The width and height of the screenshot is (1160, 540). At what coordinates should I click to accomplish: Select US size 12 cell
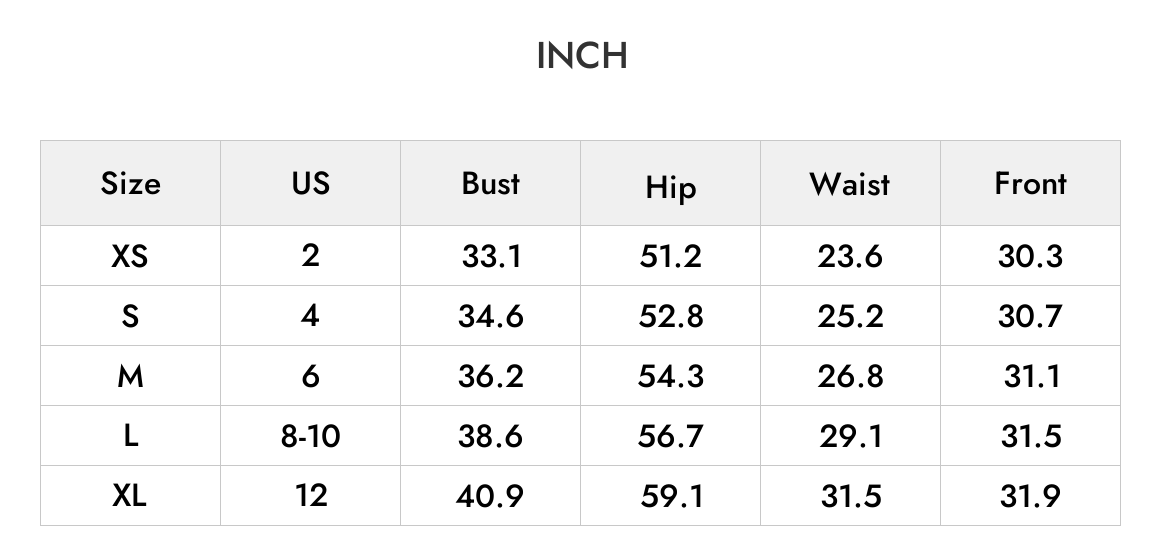311,496
